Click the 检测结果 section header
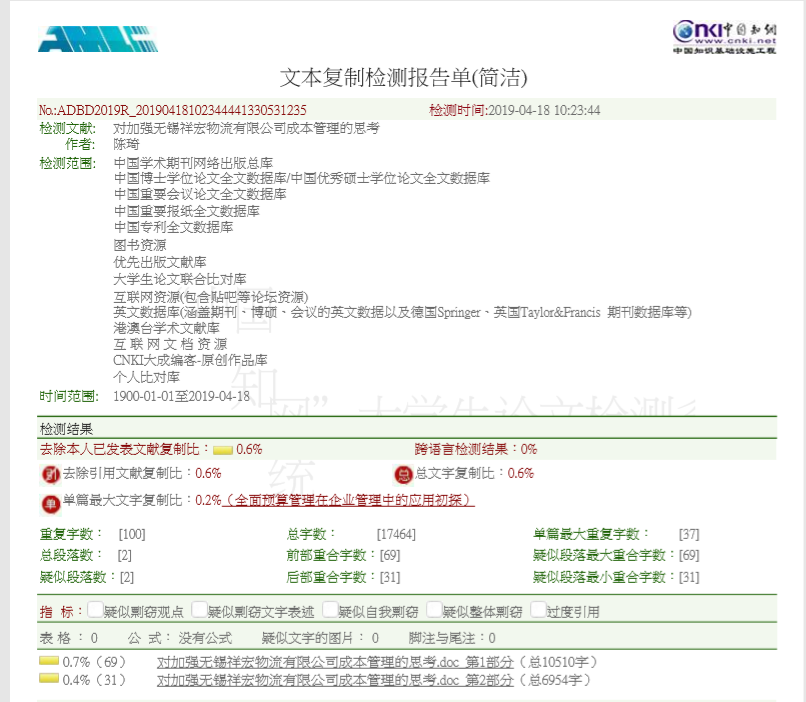The height and width of the screenshot is (702, 806). (x=66, y=429)
